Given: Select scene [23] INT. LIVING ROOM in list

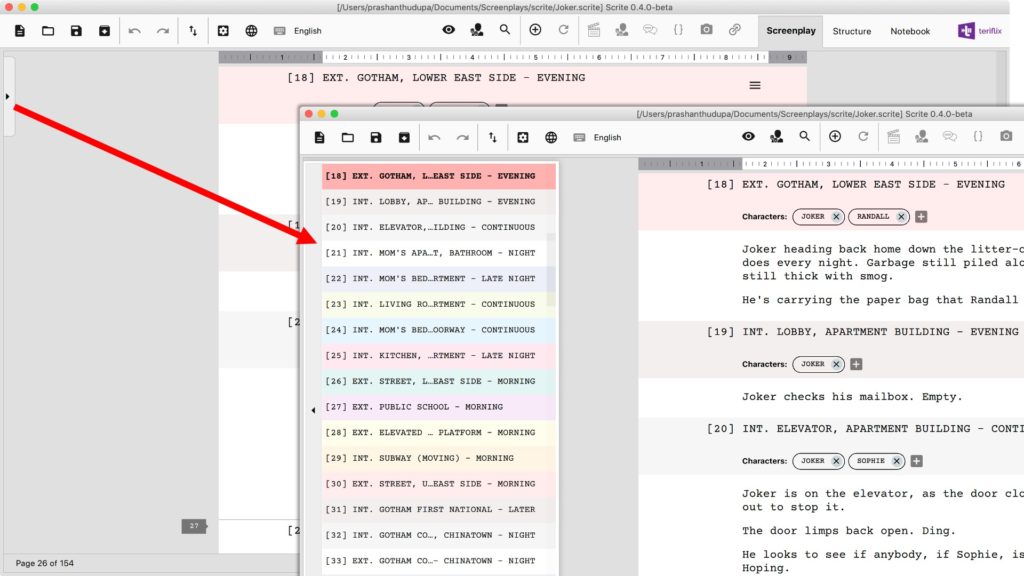Looking at the screenshot, I should click(x=438, y=304).
